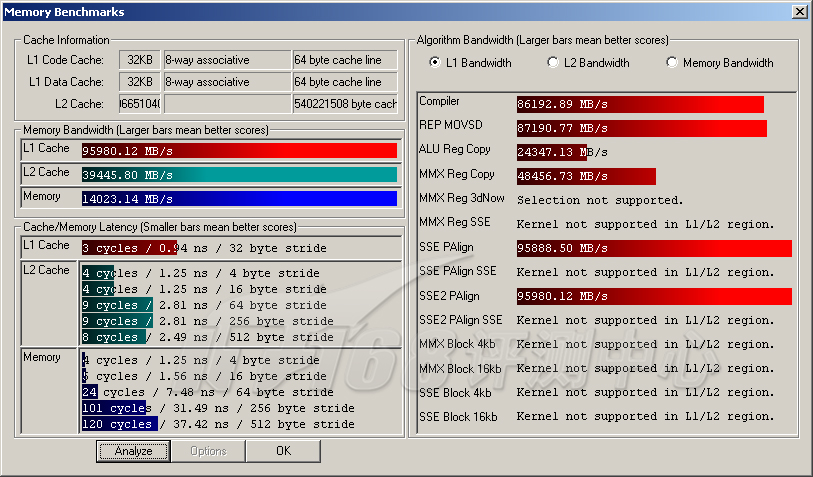813x477 pixels.
Task: Click the SSE PAlign bandwidth bar
Action: [x=653, y=248]
